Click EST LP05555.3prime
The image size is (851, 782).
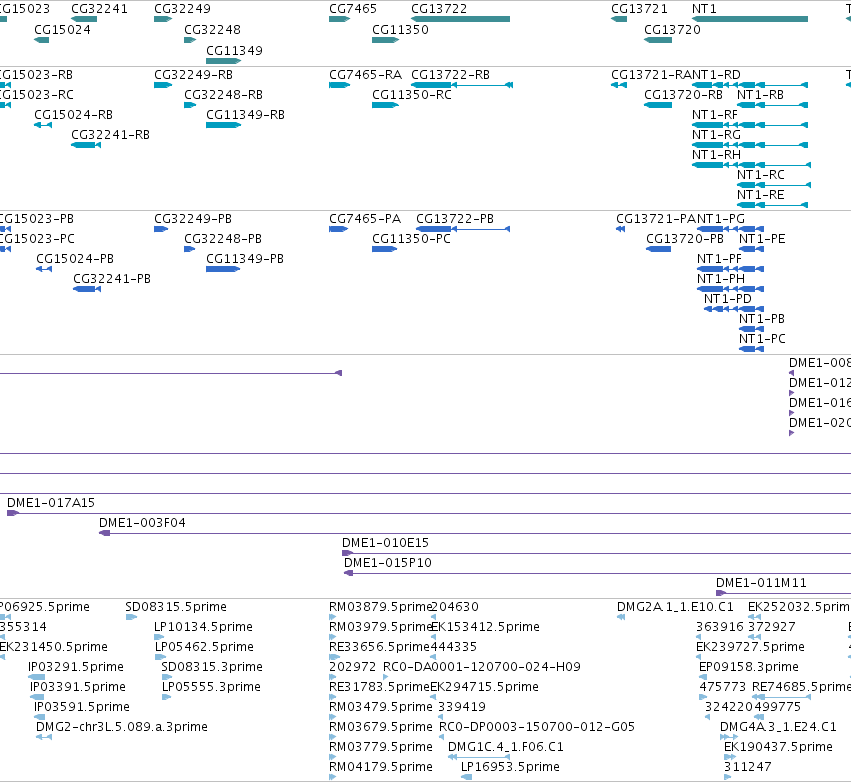pos(167,698)
